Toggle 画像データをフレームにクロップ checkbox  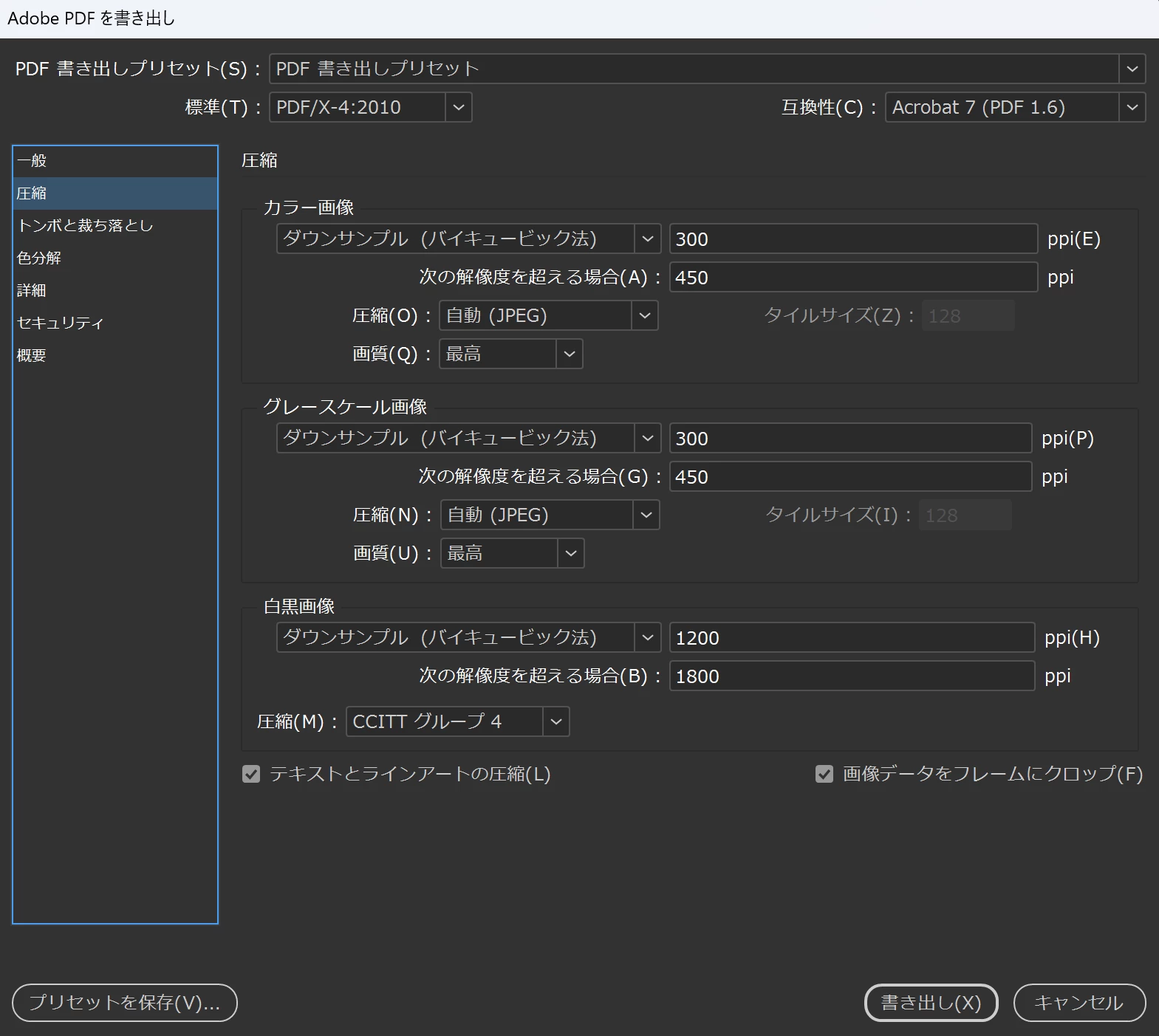tap(824, 774)
